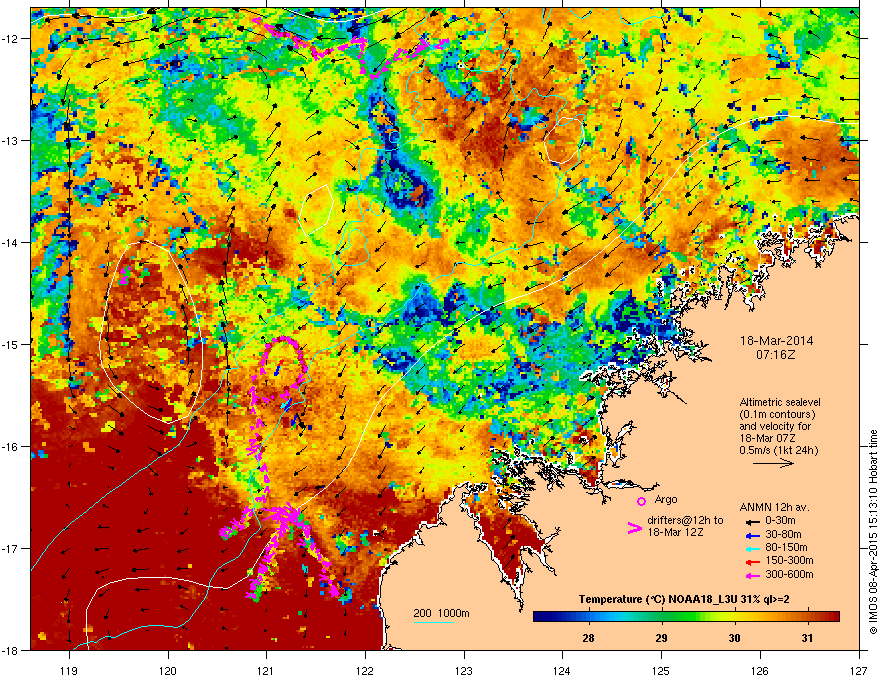The height and width of the screenshot is (680, 880).
Task: Click the latitude axis label '-15'
Action: 10,344
